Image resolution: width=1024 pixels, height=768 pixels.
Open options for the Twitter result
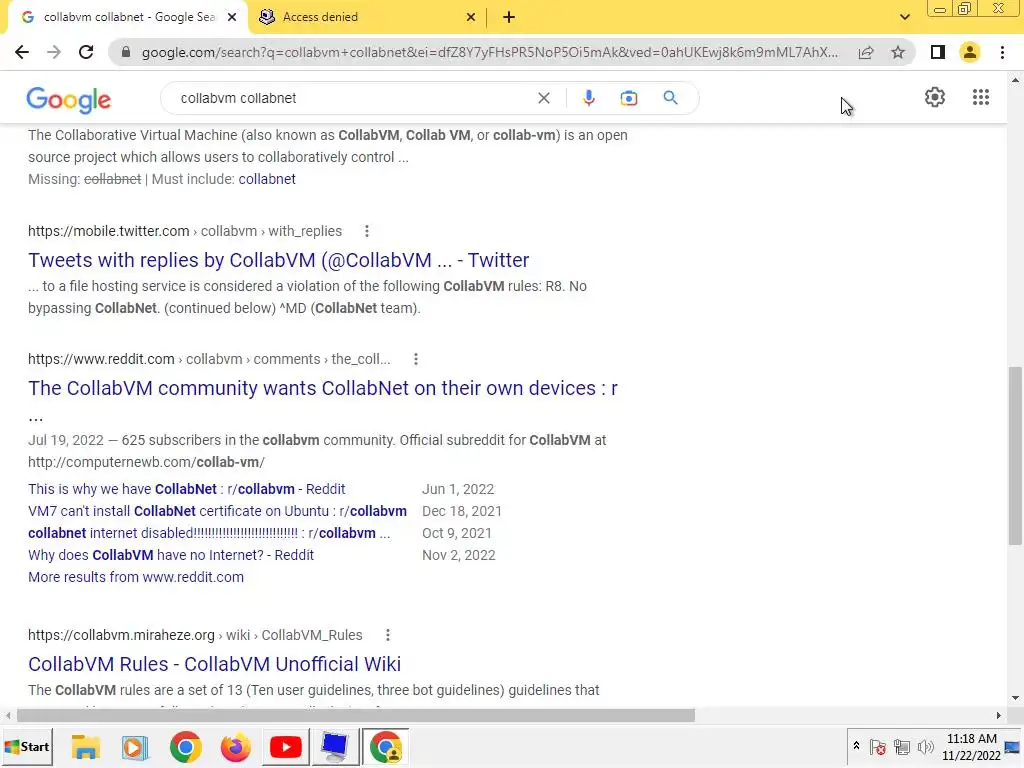pyautogui.click(x=366, y=231)
